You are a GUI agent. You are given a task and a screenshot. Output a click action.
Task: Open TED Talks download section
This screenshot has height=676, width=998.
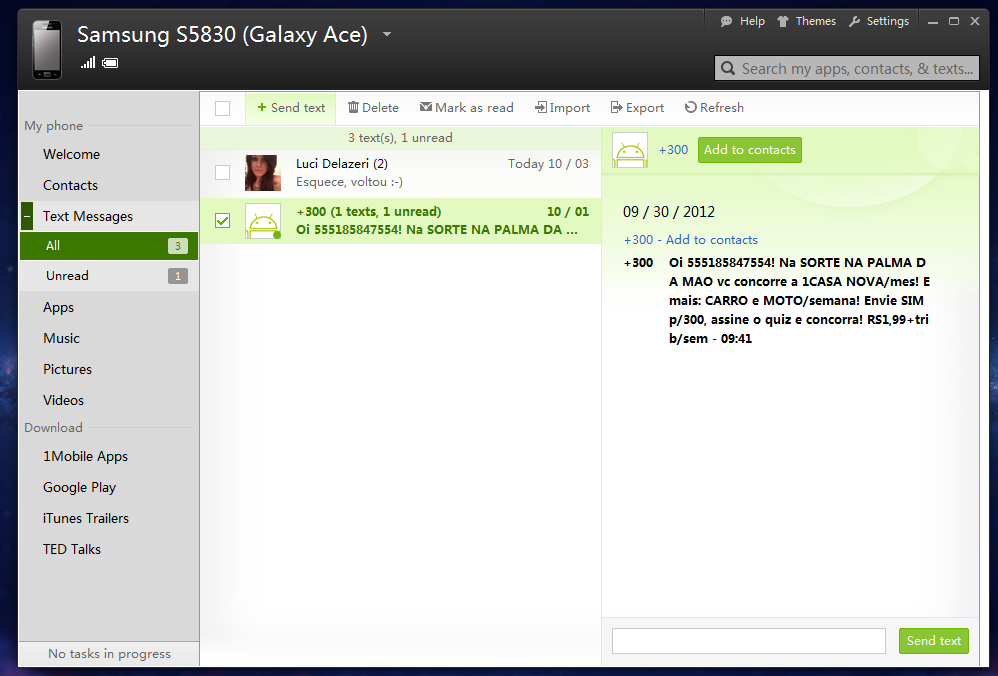(x=72, y=549)
